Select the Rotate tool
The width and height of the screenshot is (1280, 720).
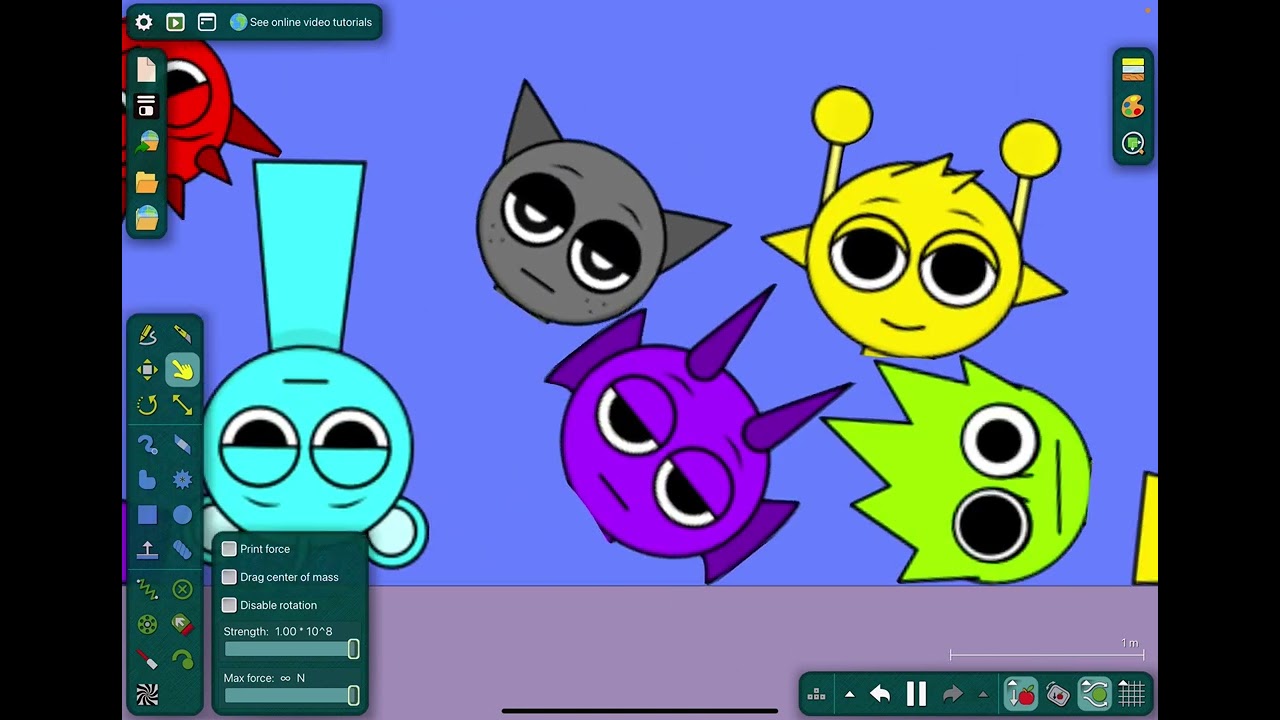point(147,405)
